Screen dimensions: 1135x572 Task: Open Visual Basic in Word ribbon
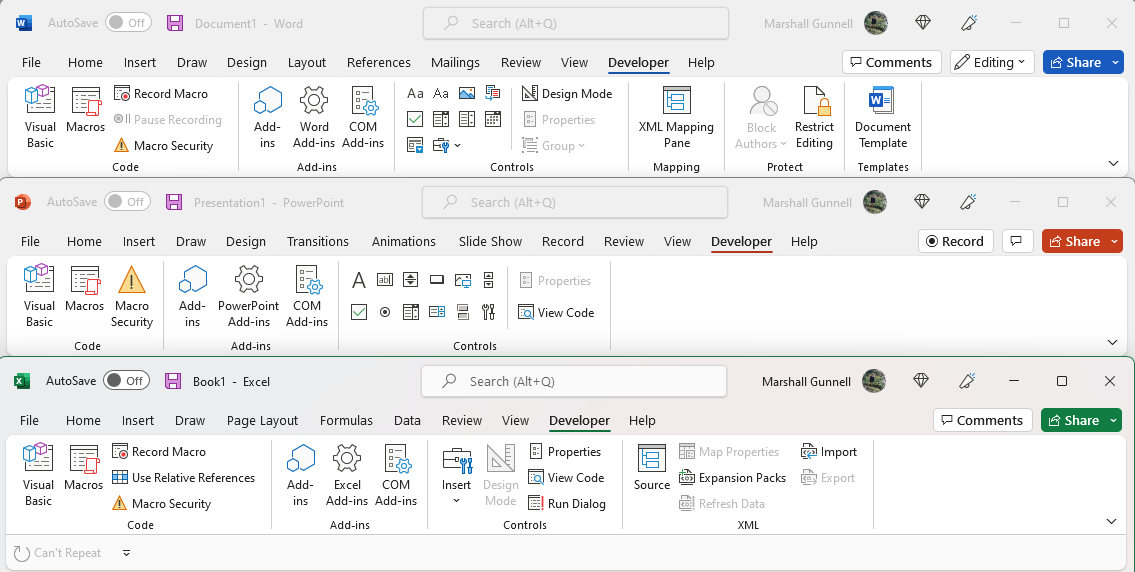(x=40, y=117)
